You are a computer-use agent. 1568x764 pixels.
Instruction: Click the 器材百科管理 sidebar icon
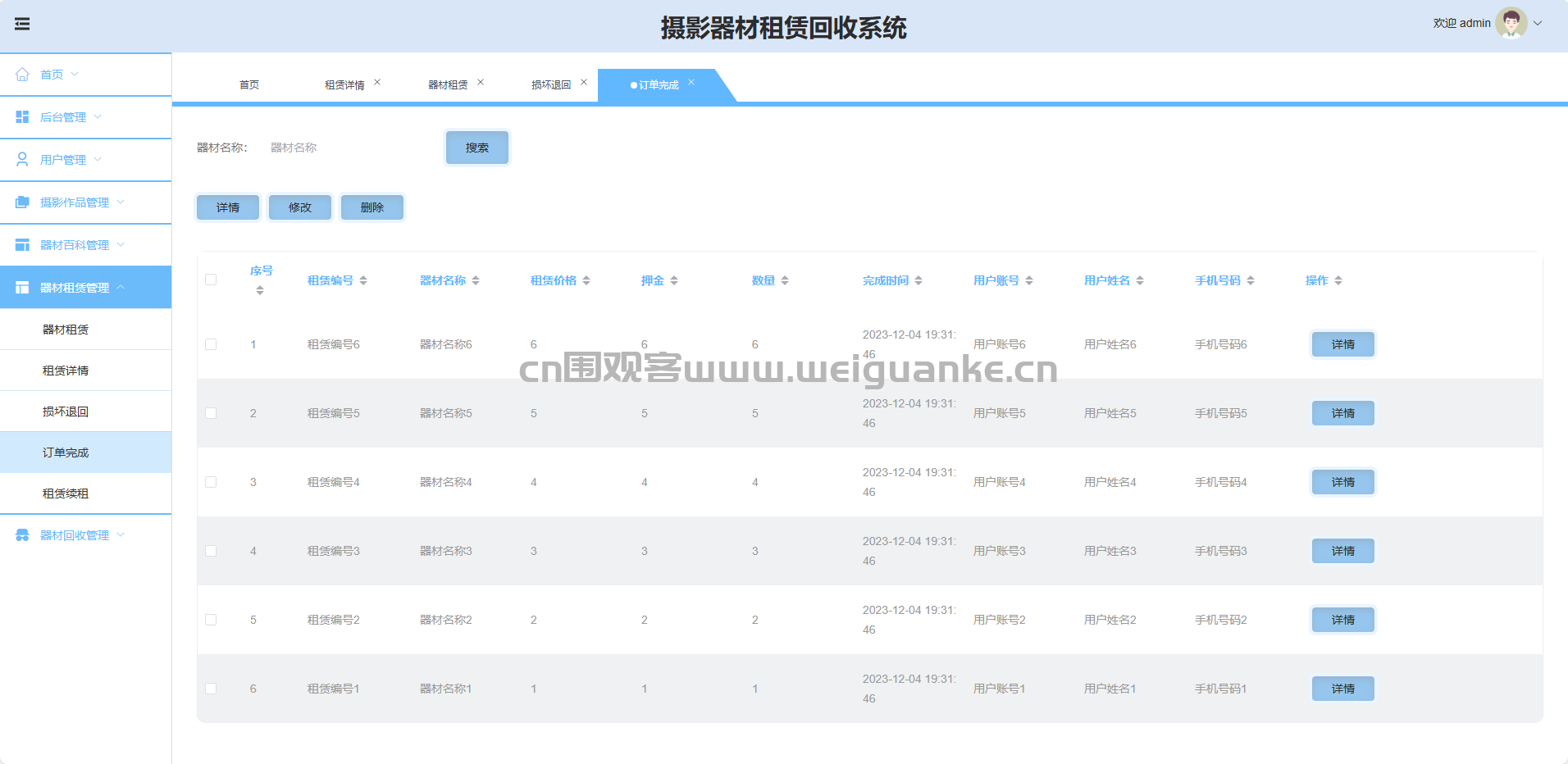pos(22,245)
